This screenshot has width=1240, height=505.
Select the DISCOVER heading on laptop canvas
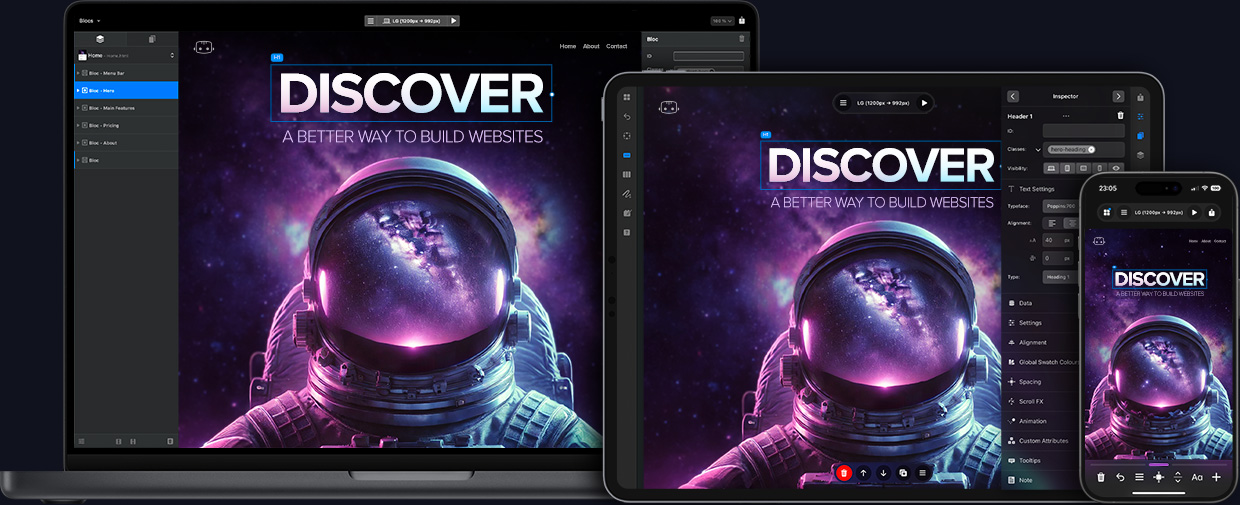411,94
